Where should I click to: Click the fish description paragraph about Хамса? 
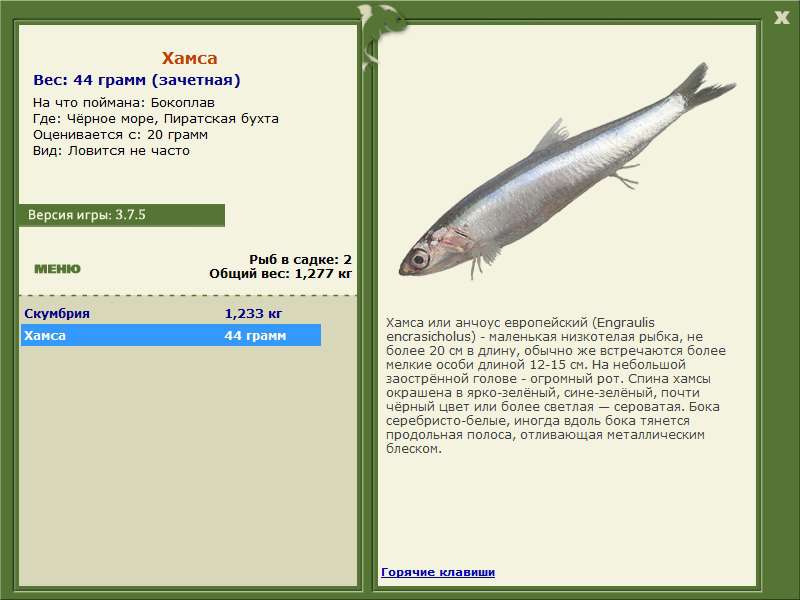(x=556, y=386)
